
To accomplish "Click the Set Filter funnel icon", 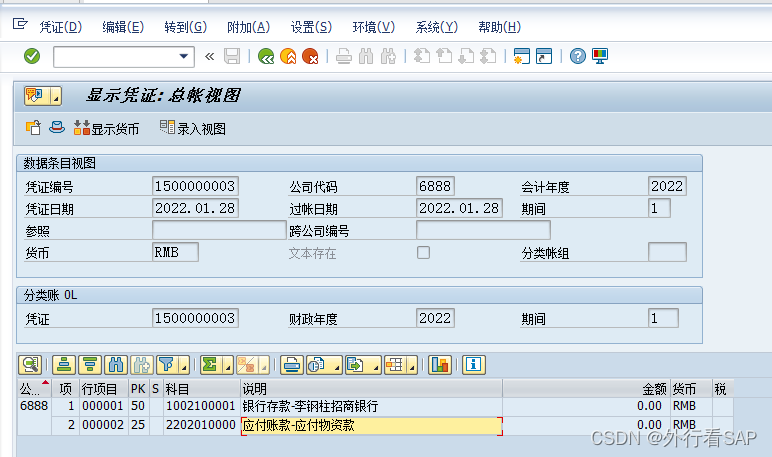I will coord(167,365).
